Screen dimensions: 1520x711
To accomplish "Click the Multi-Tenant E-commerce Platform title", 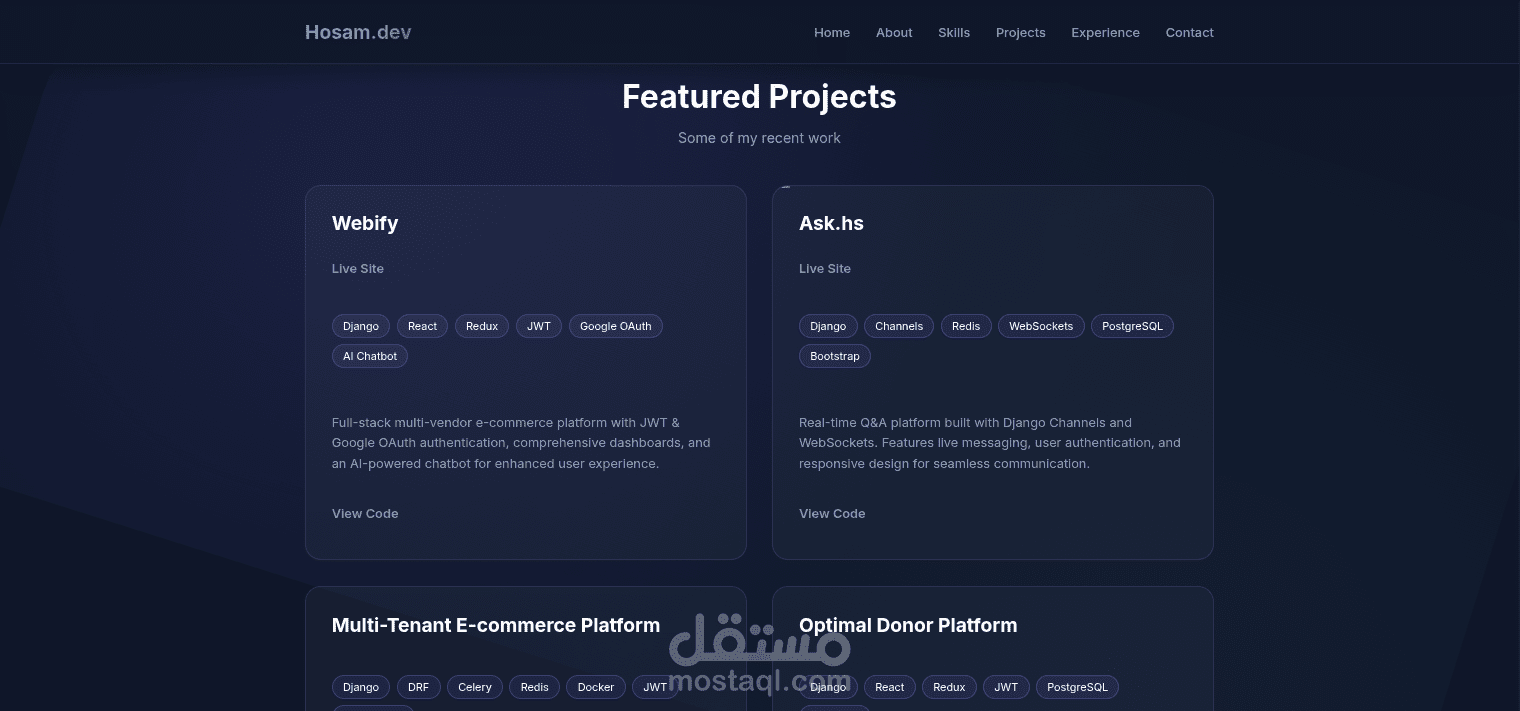I will (x=496, y=625).
